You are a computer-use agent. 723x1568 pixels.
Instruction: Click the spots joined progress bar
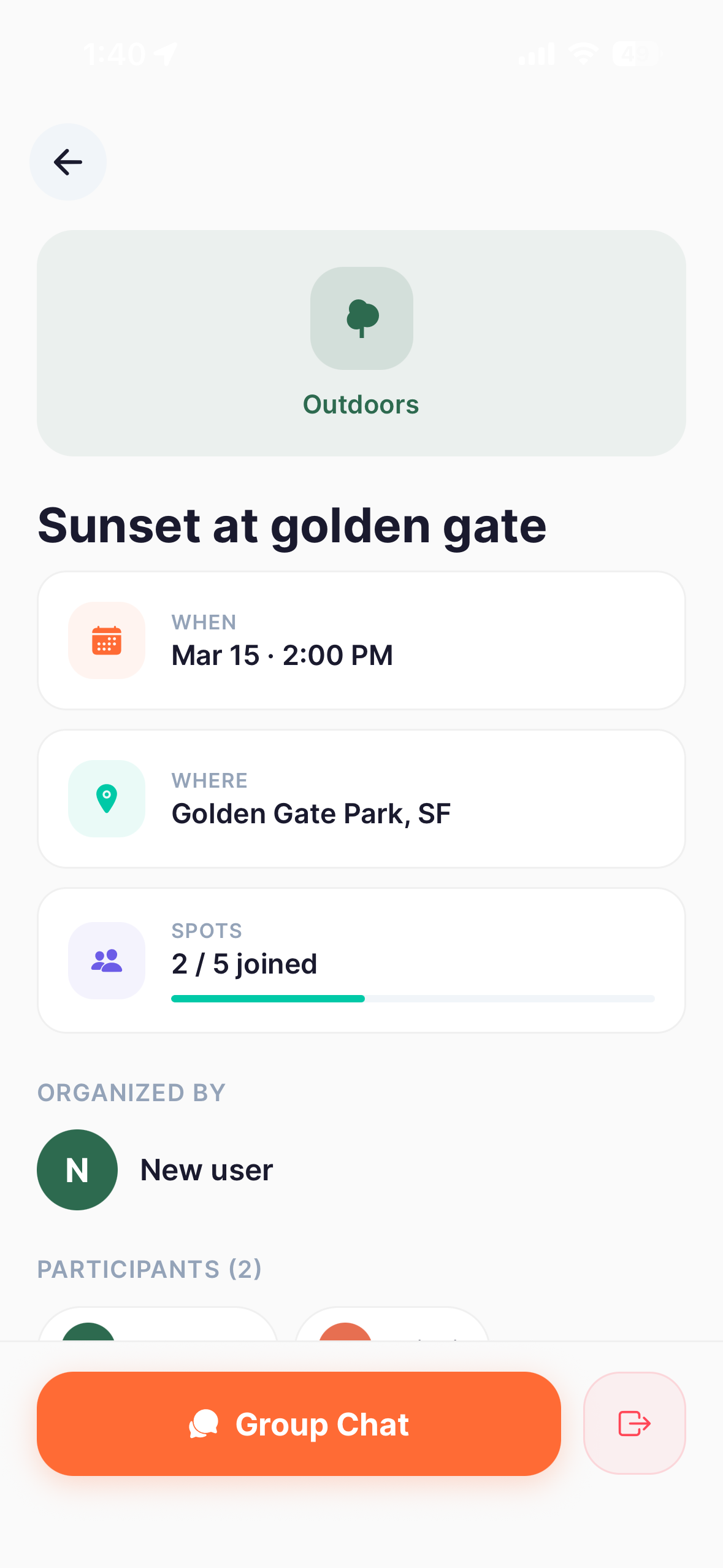tap(413, 999)
